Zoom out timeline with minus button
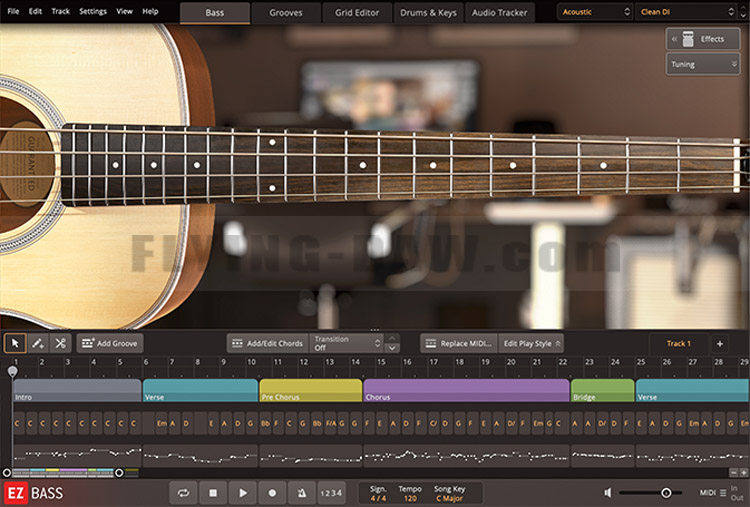The width and height of the screenshot is (750, 507). coord(734,473)
